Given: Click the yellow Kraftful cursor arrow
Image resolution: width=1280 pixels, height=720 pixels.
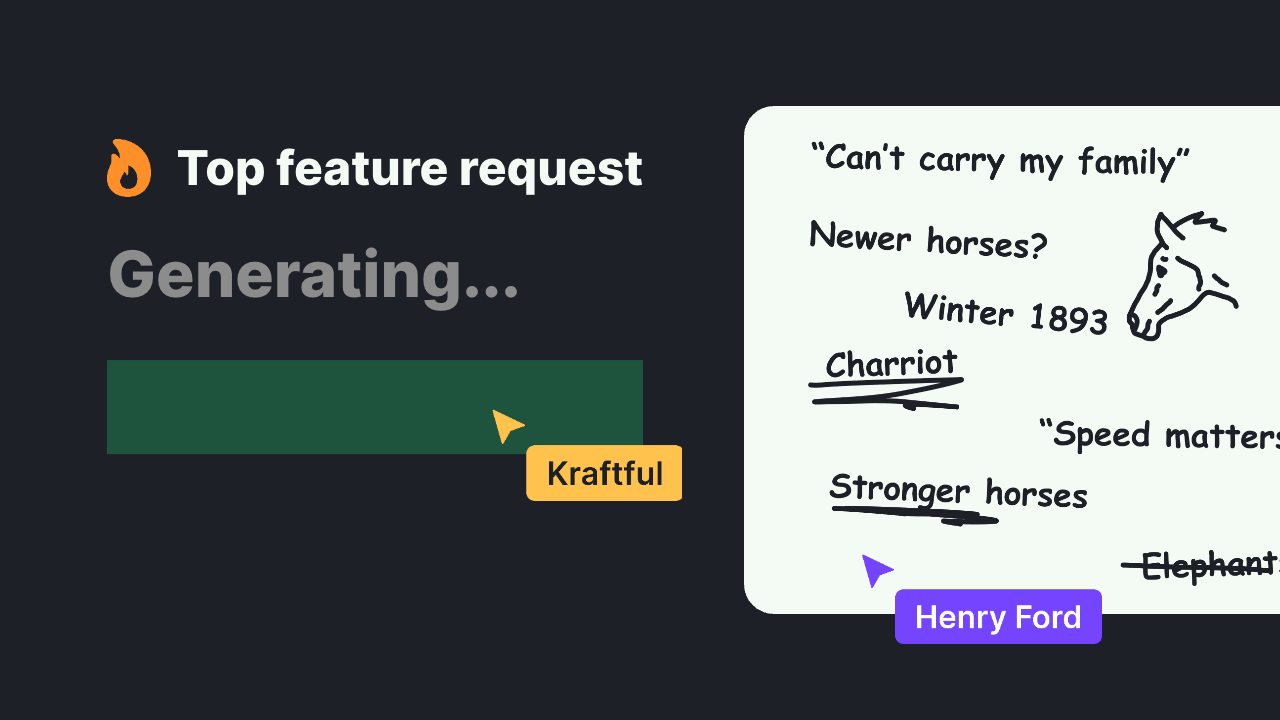Looking at the screenshot, I should (x=507, y=425).
